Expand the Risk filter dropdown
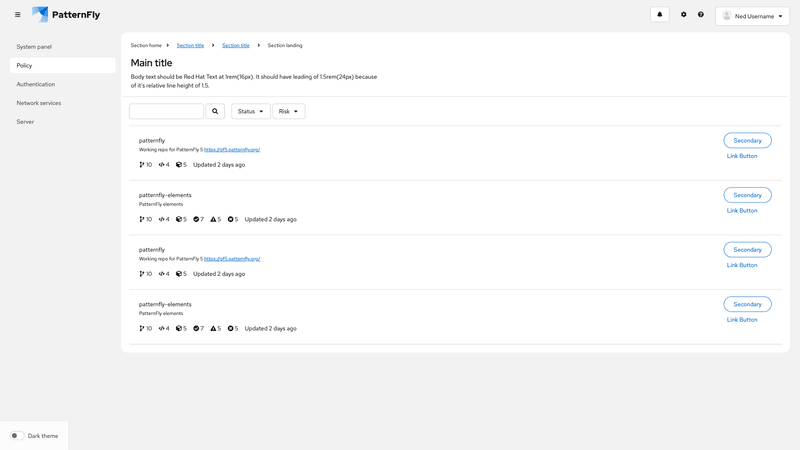The height and width of the screenshot is (450, 800). tap(288, 111)
